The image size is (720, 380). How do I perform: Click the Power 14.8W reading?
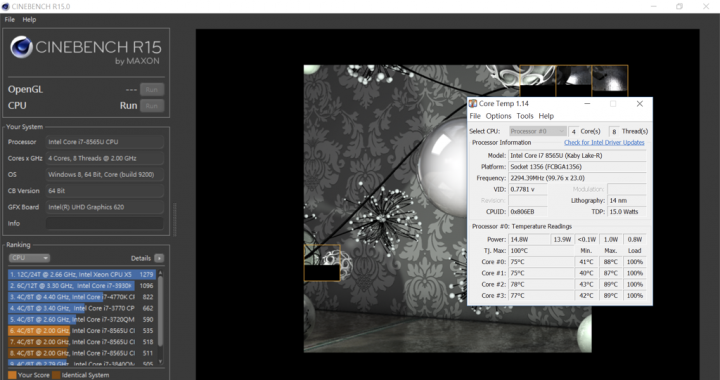[529, 240]
